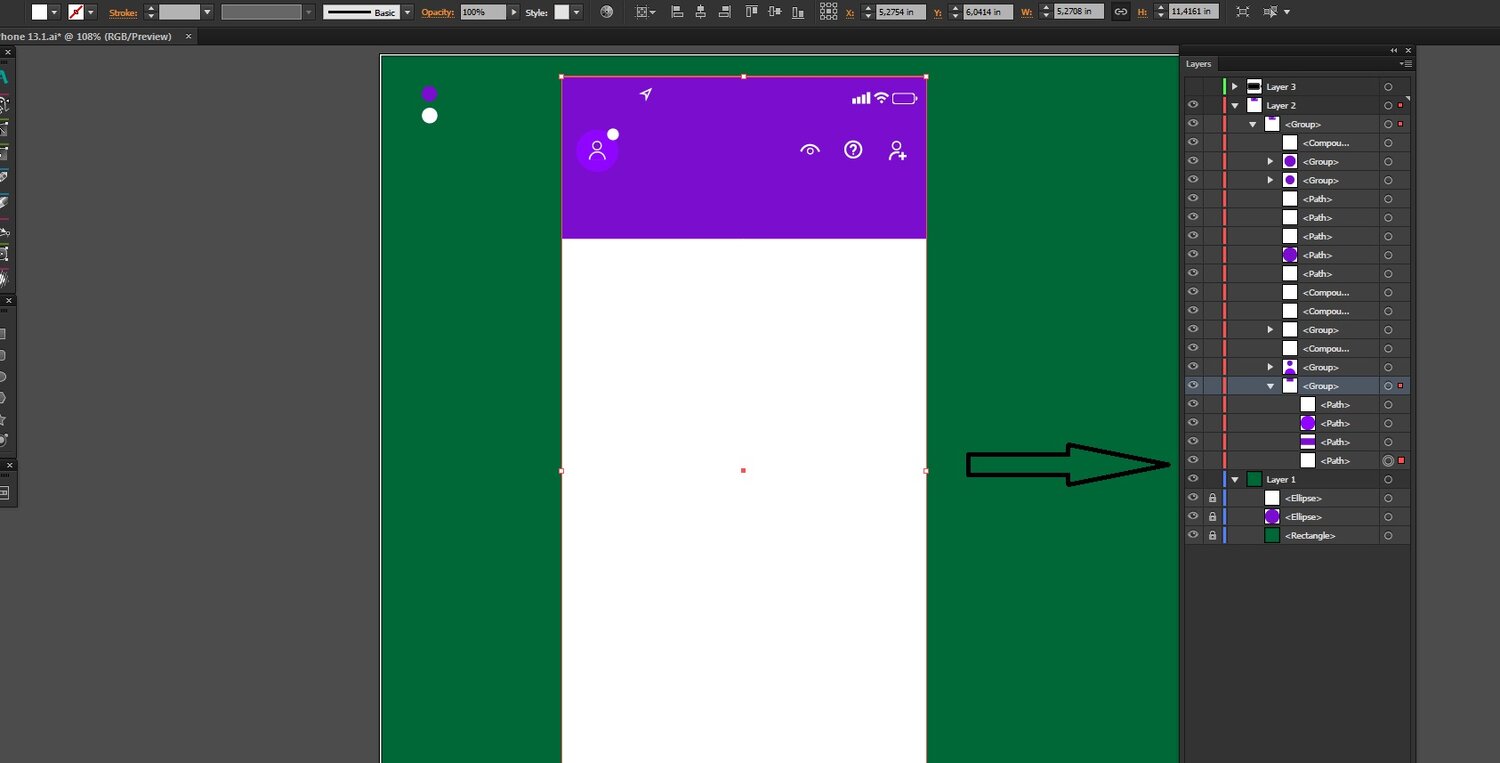Screen dimensions: 1500x763
Task: Hide Layer 1 with its eye icon
Action: pos(1192,480)
